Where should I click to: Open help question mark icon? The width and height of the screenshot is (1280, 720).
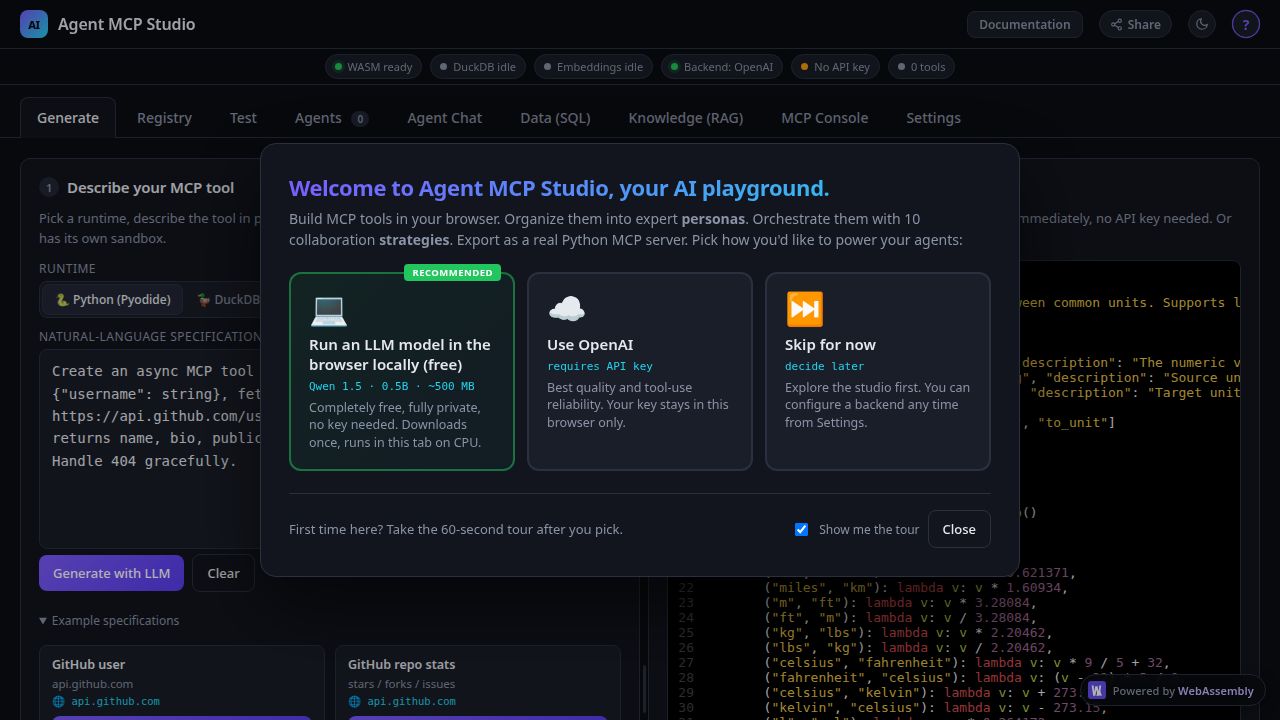pos(1245,24)
